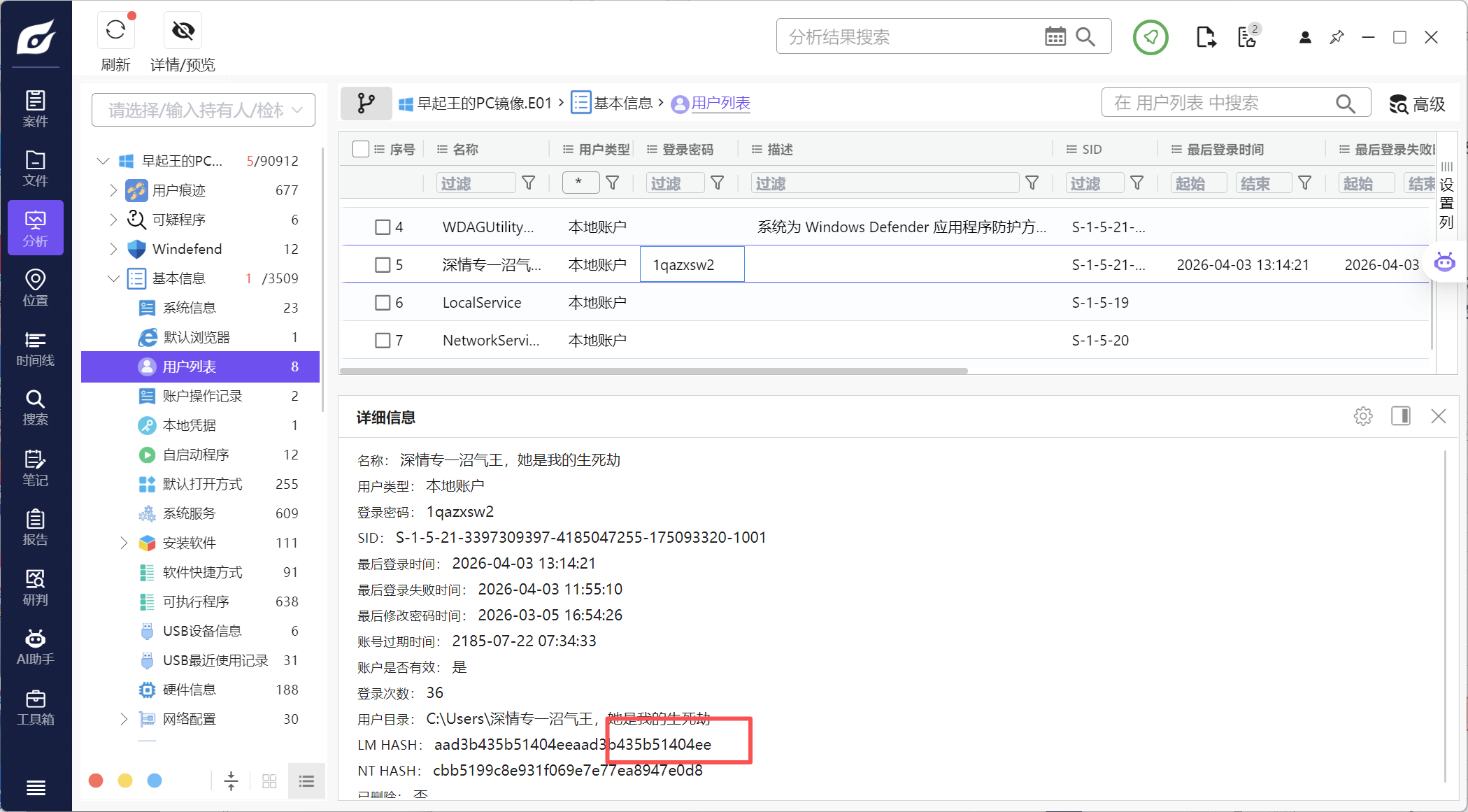The height and width of the screenshot is (812, 1468).
Task: Click the red color tag dot
Action: tap(97, 781)
